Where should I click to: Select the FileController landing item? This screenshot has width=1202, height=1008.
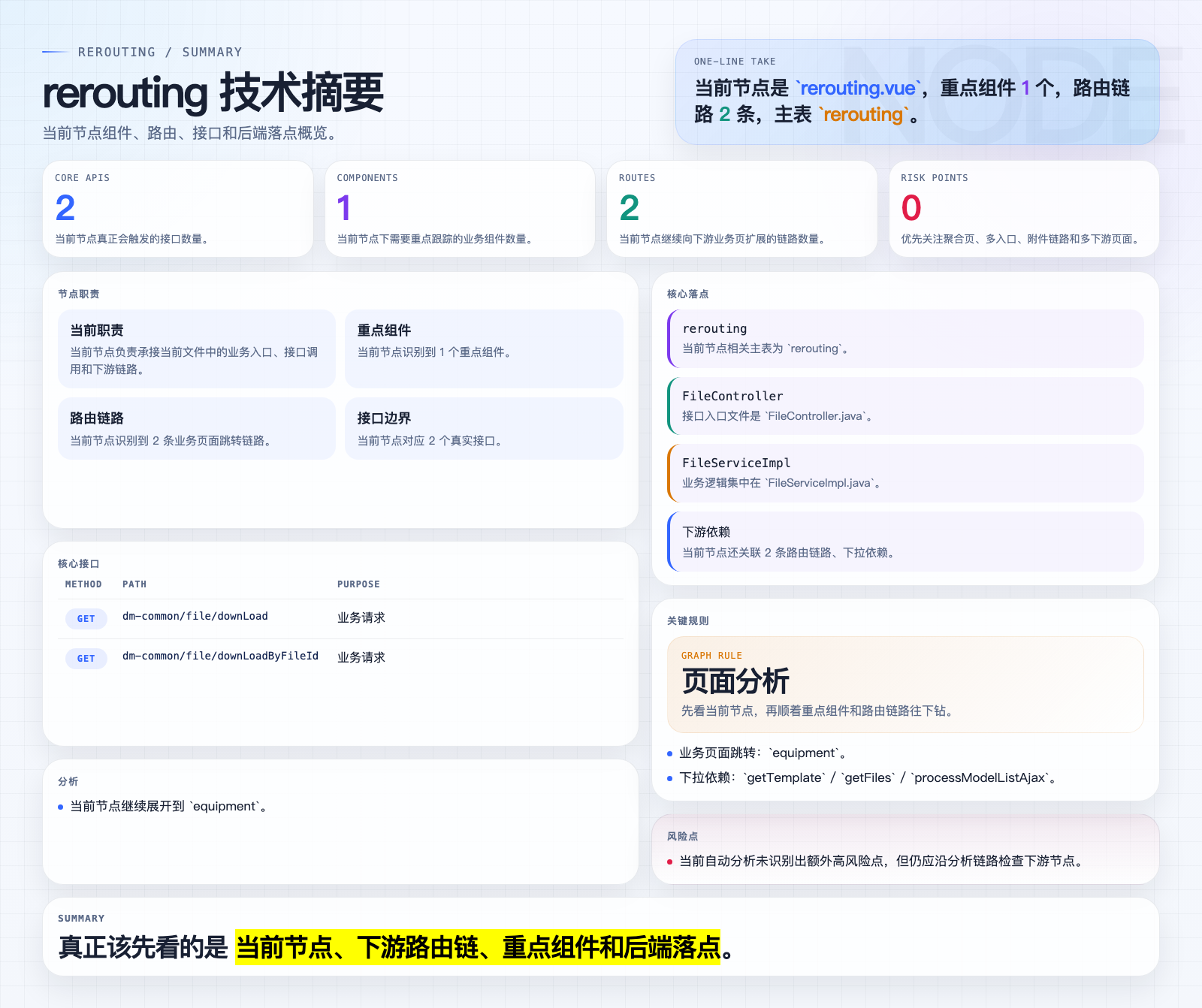905,406
